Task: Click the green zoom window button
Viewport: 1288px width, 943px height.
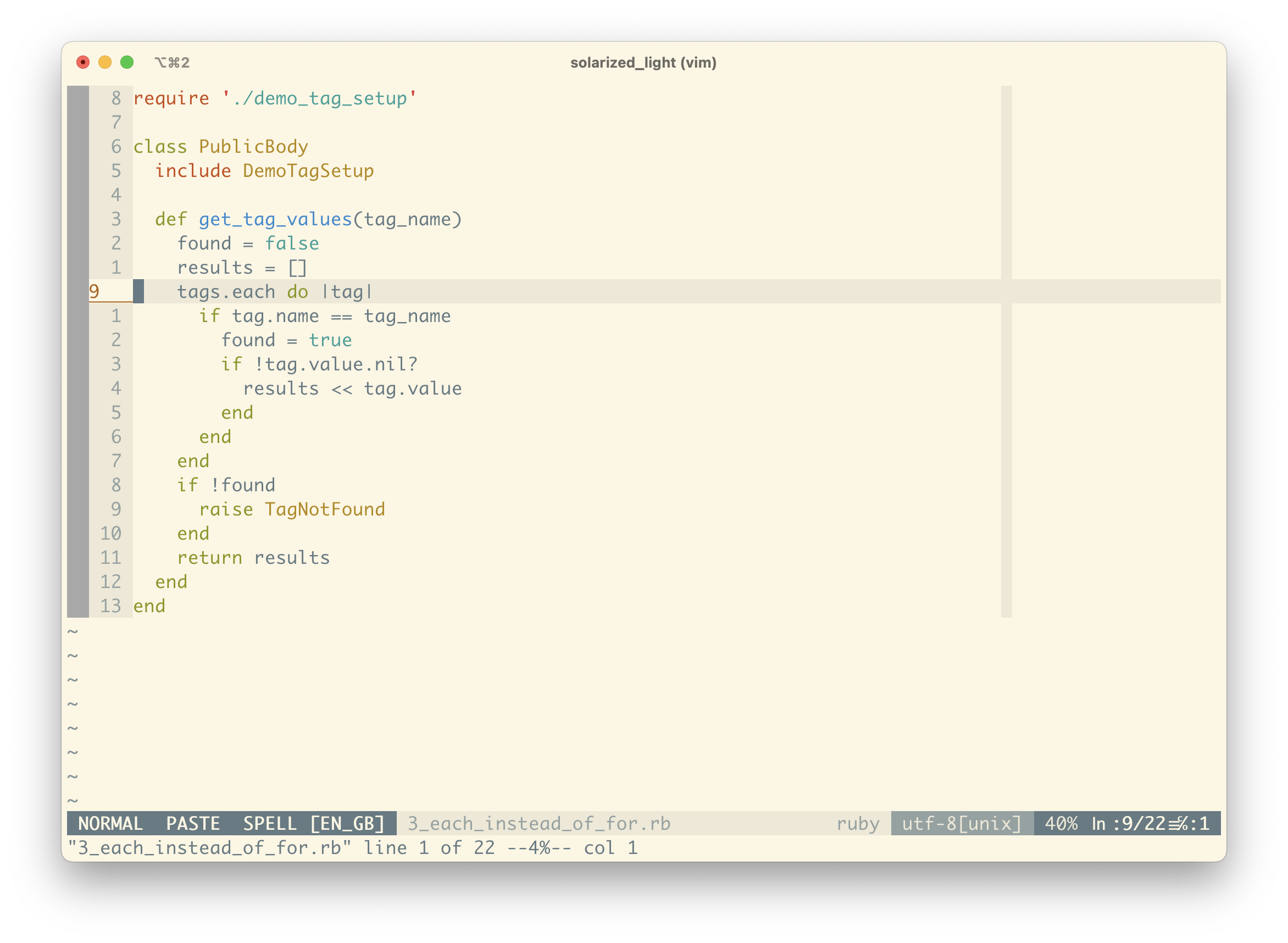Action: tap(127, 62)
